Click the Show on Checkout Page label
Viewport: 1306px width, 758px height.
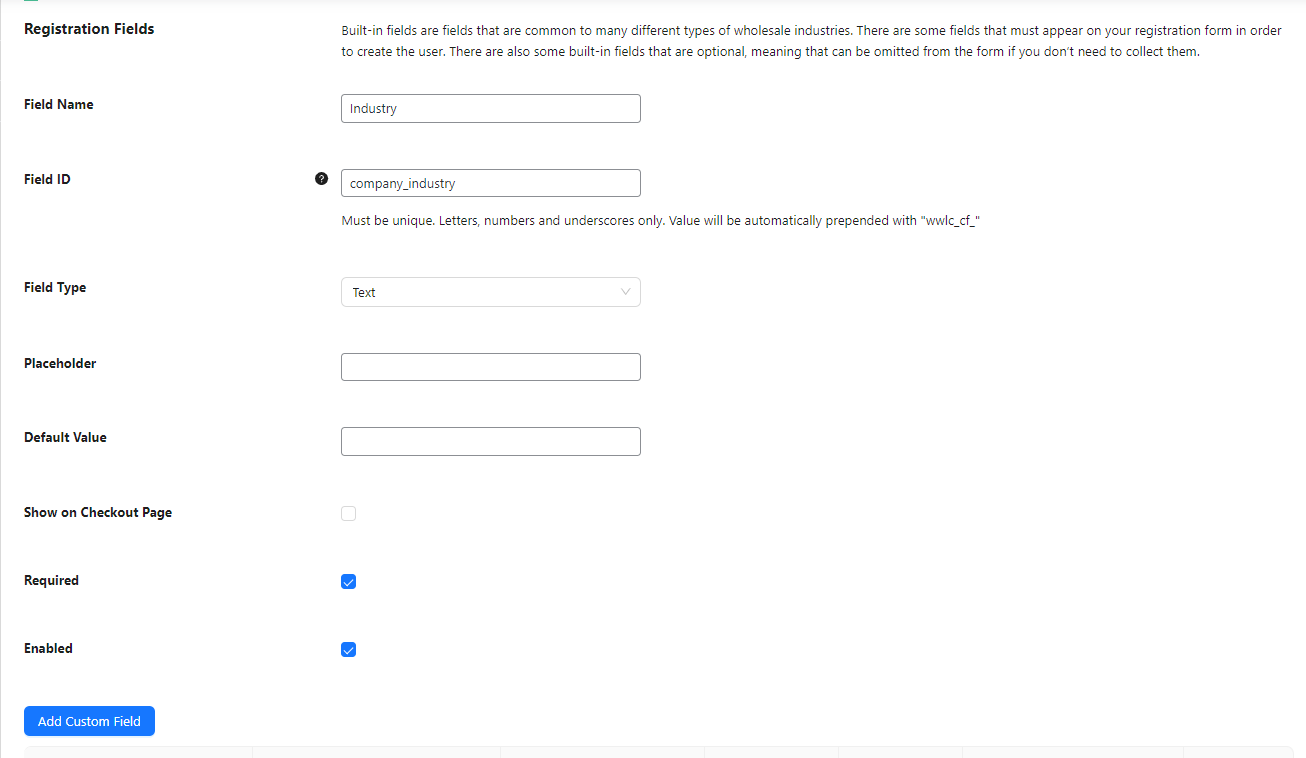[x=97, y=512]
